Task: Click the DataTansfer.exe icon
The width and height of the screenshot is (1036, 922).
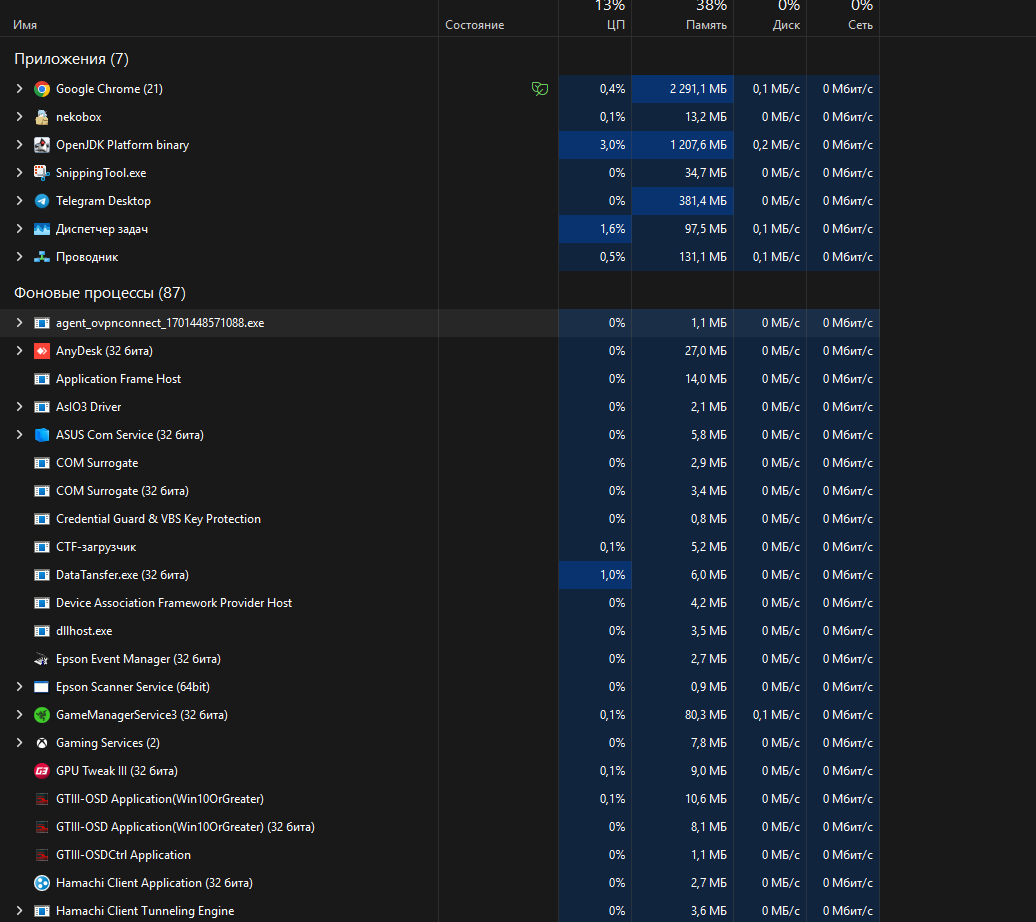Action: [42, 575]
